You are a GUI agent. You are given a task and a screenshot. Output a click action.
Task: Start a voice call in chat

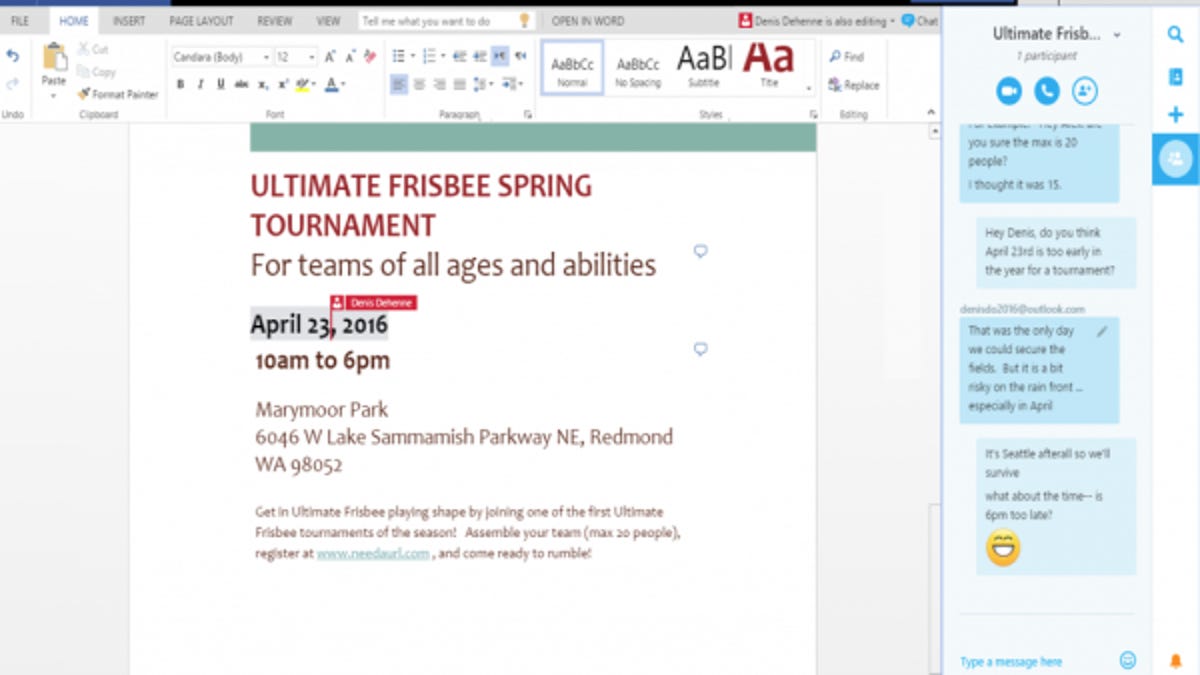(x=1046, y=91)
